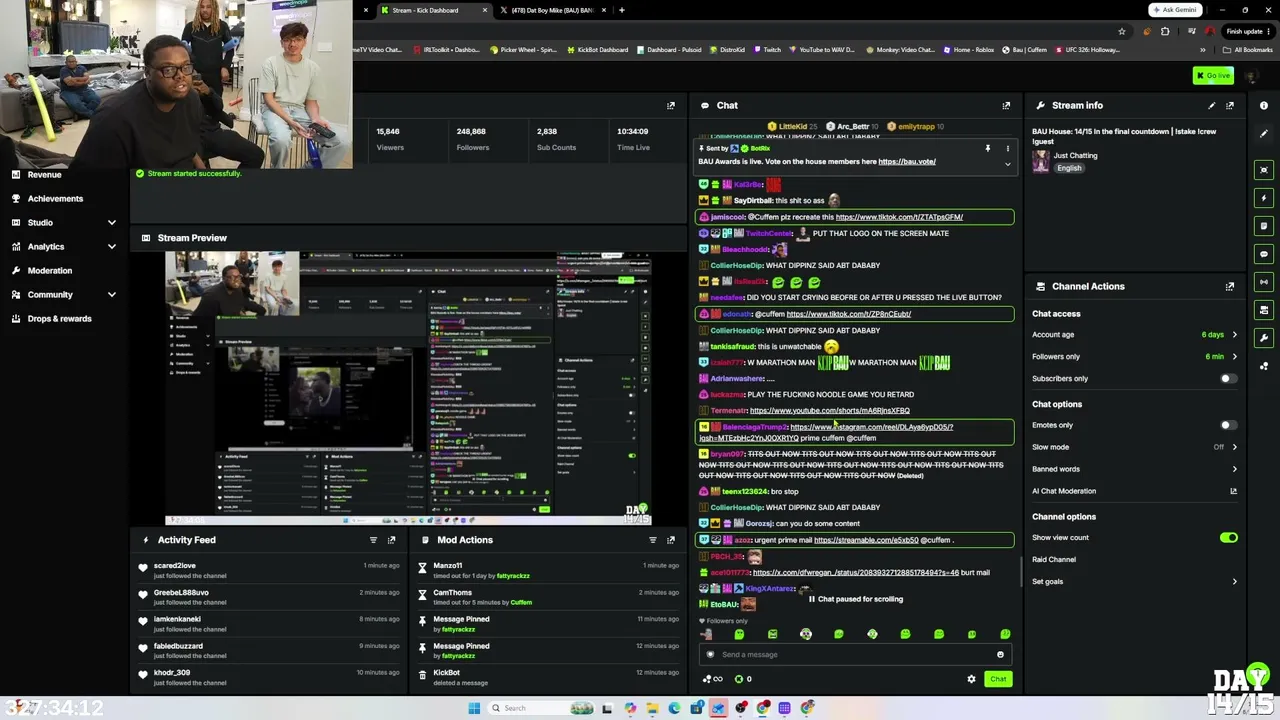Toggle Subscribers only chat mode
This screenshot has width=1280, height=720.
(x=1228, y=379)
